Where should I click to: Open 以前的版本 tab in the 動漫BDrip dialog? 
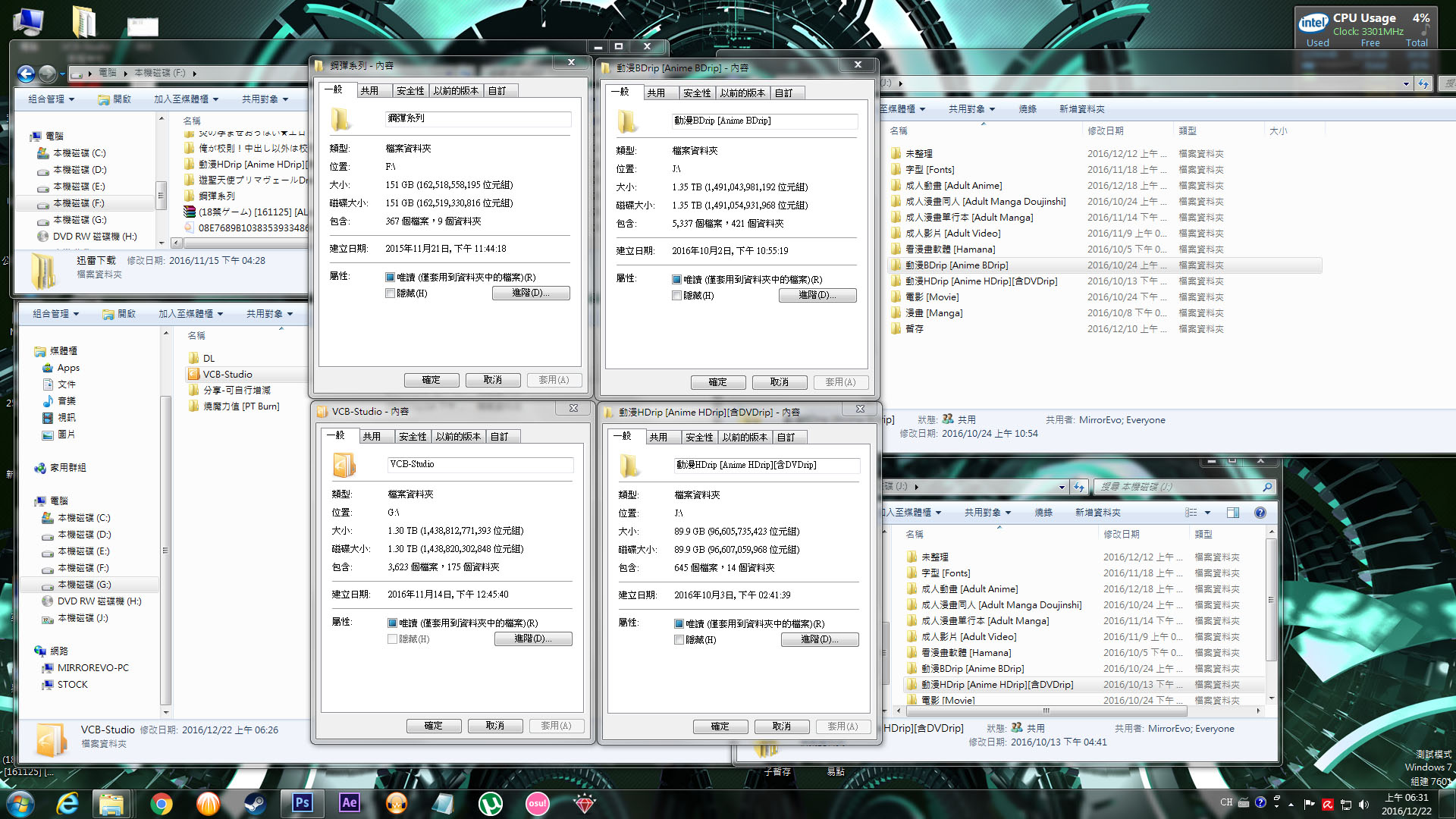tap(742, 93)
